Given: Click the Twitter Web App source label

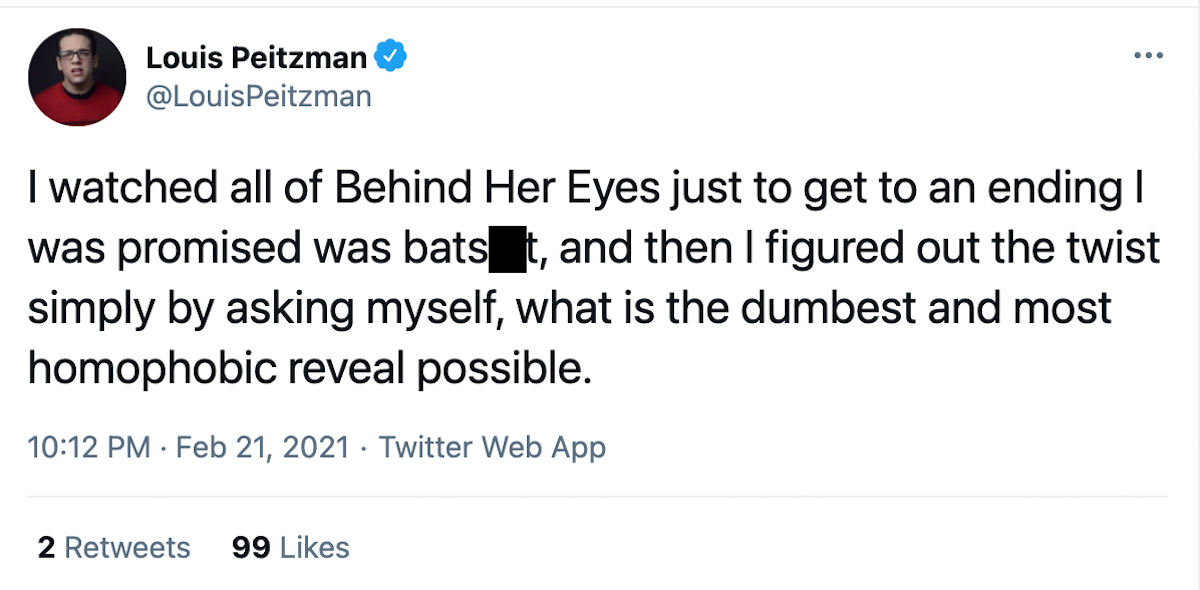Looking at the screenshot, I should (492, 446).
